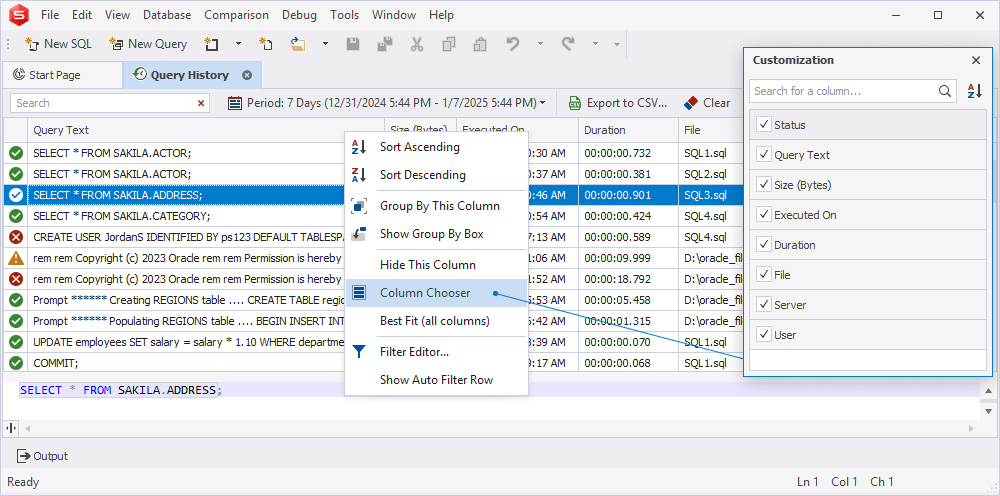The width and height of the screenshot is (1000, 496).
Task: Uncheck the Status column checkbox
Action: [x=763, y=124]
